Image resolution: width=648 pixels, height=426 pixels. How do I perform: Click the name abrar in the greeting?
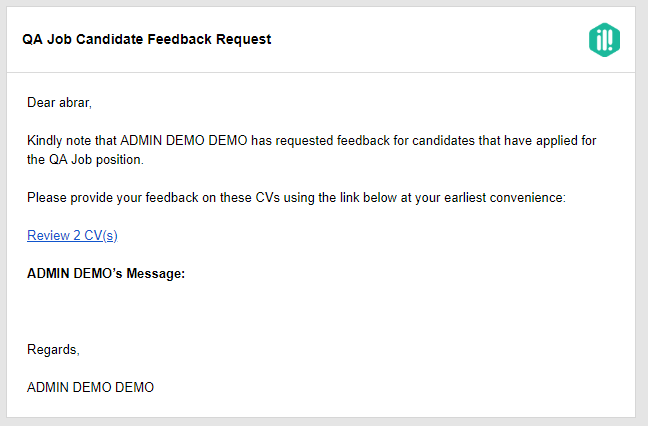click(x=75, y=102)
